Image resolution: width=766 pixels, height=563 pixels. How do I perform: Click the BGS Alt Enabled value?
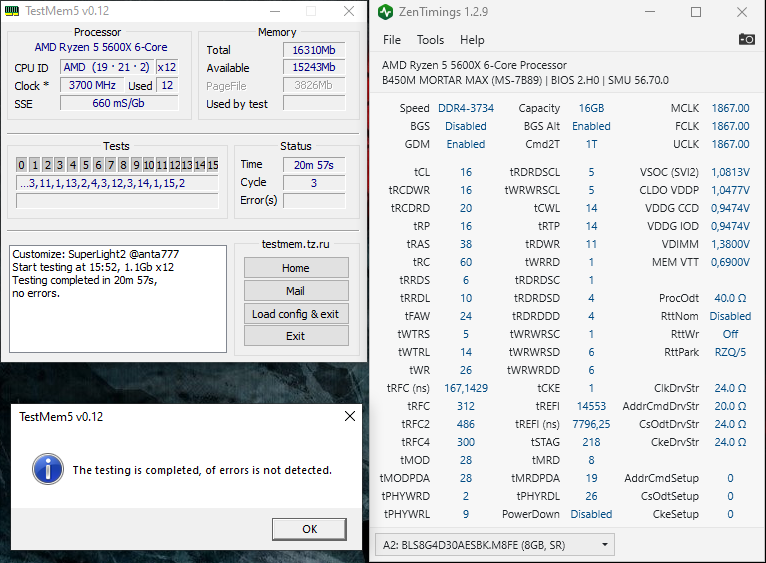[x=591, y=126]
